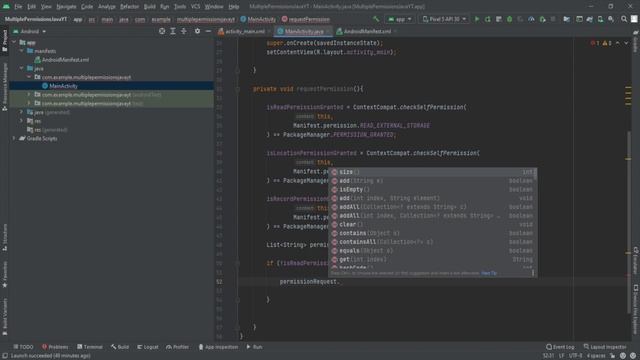
Task: Click the Make Project hammer icon
Action: point(376,19)
